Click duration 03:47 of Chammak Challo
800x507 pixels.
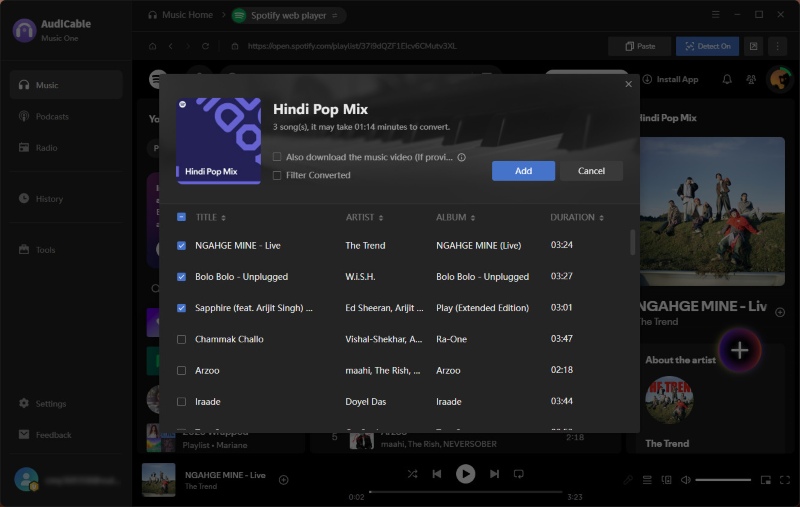pyautogui.click(x=561, y=339)
